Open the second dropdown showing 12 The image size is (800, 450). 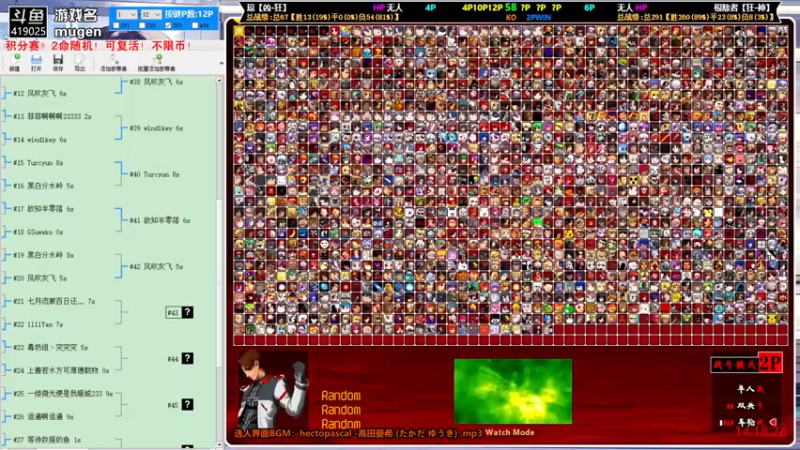(151, 14)
